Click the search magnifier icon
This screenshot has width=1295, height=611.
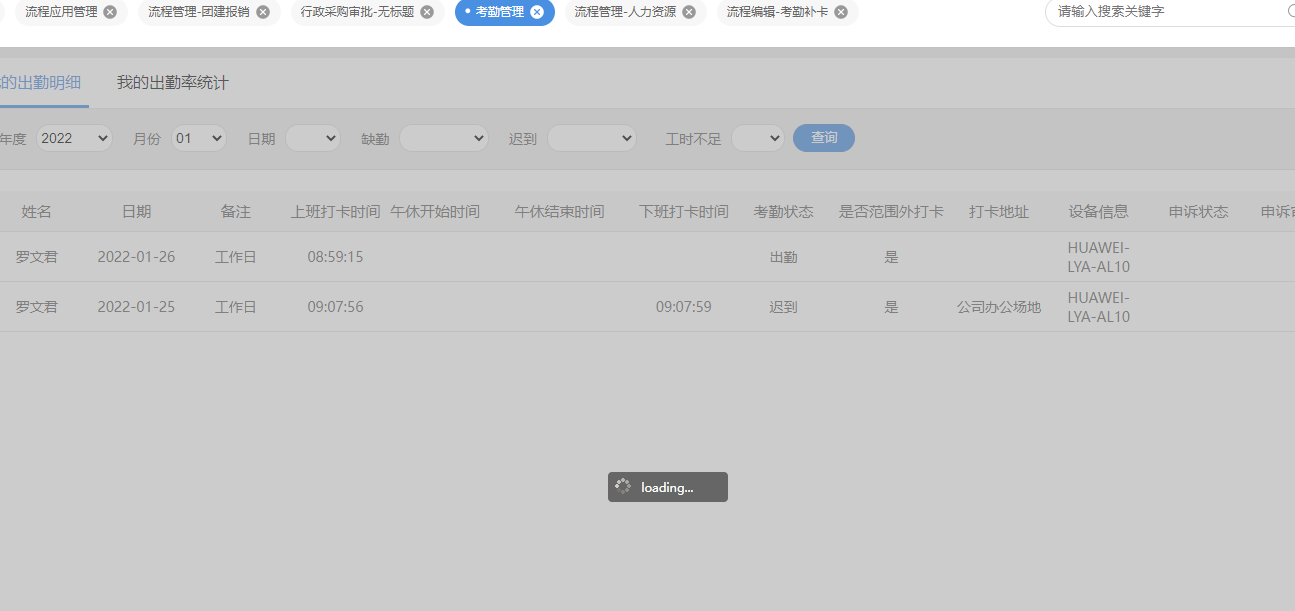(x=1290, y=11)
